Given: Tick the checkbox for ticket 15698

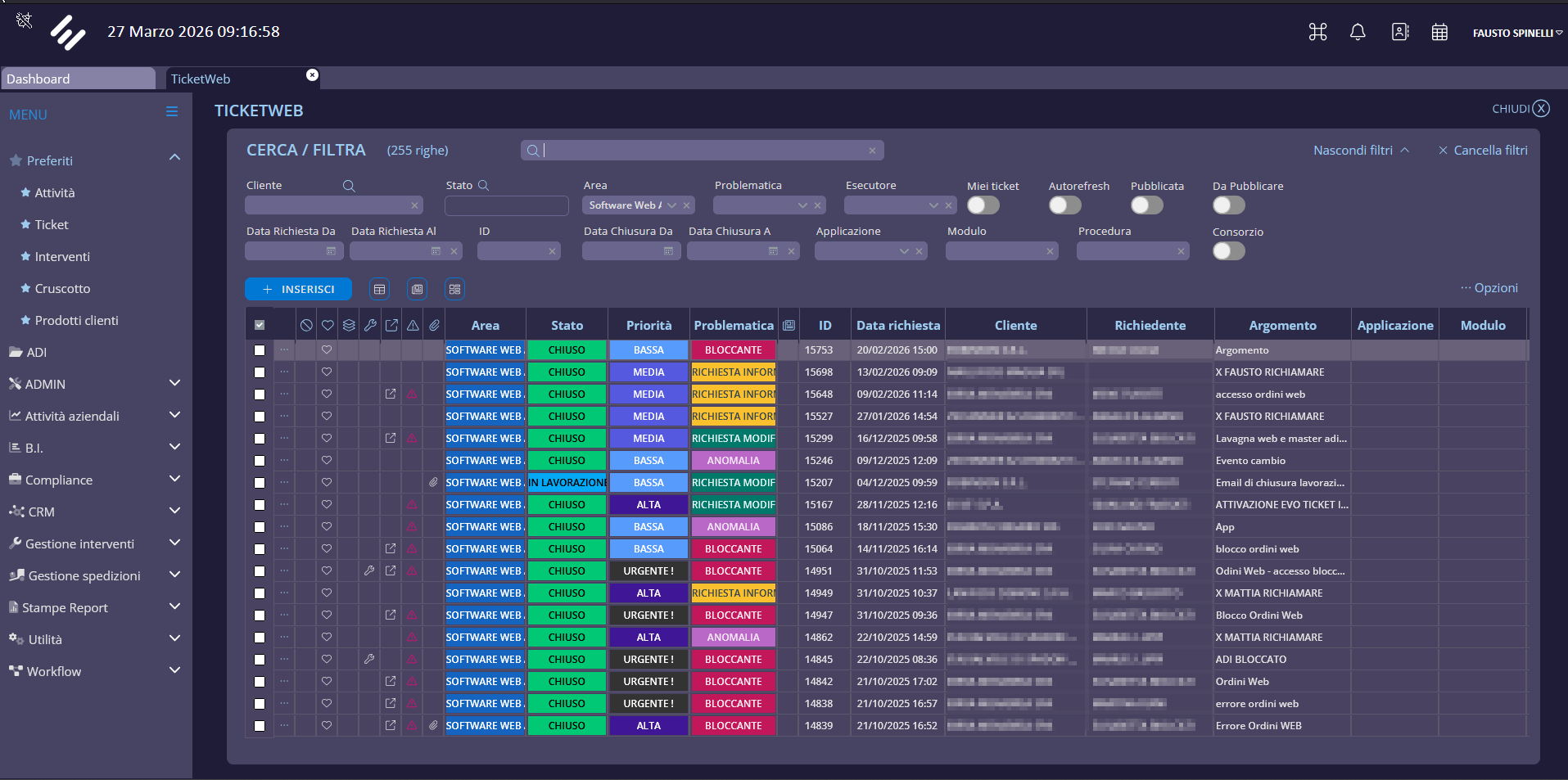Looking at the screenshot, I should 260,372.
